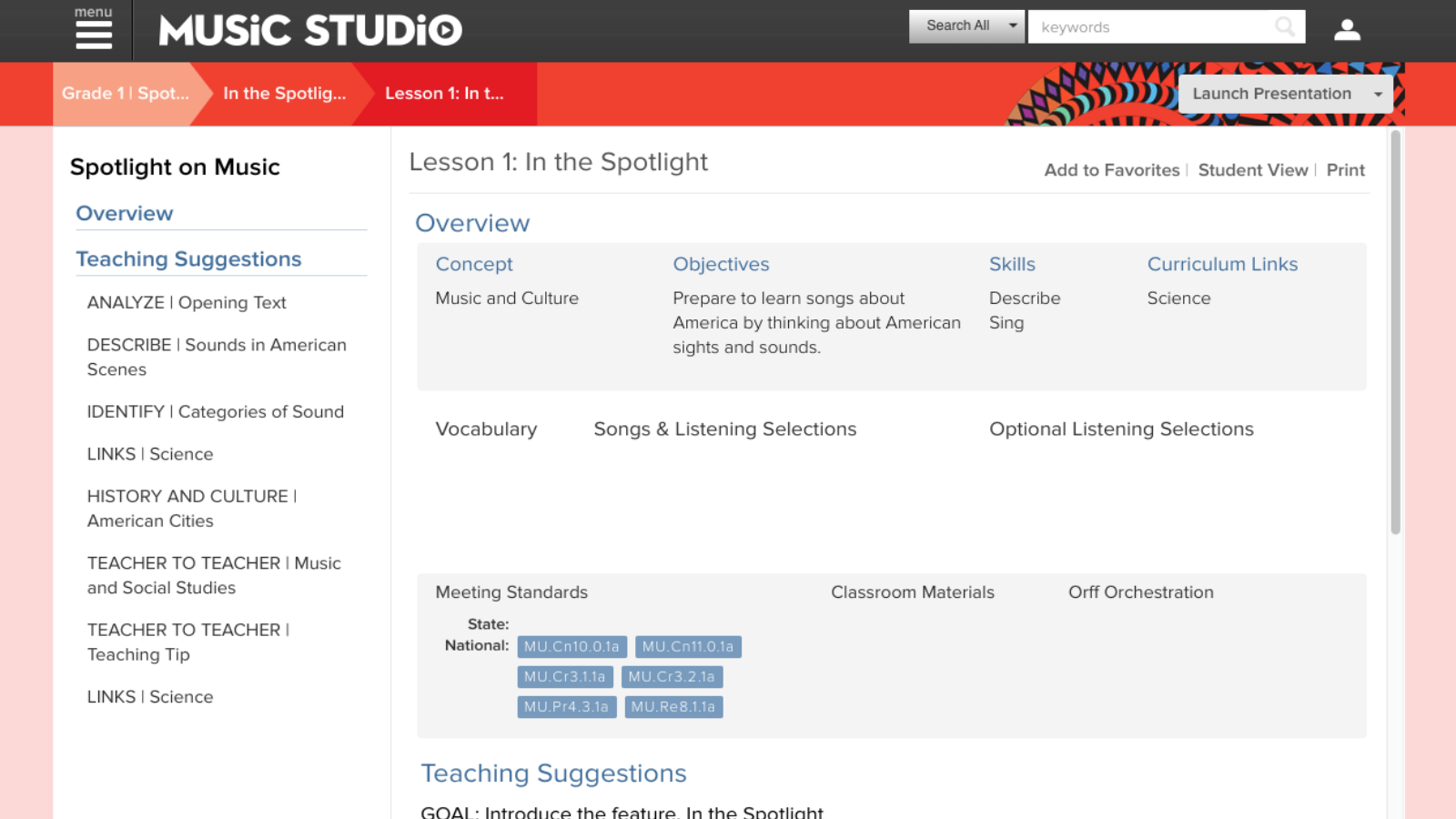
Task: Select the In the Spotlight breadcrumb
Action: [284, 94]
